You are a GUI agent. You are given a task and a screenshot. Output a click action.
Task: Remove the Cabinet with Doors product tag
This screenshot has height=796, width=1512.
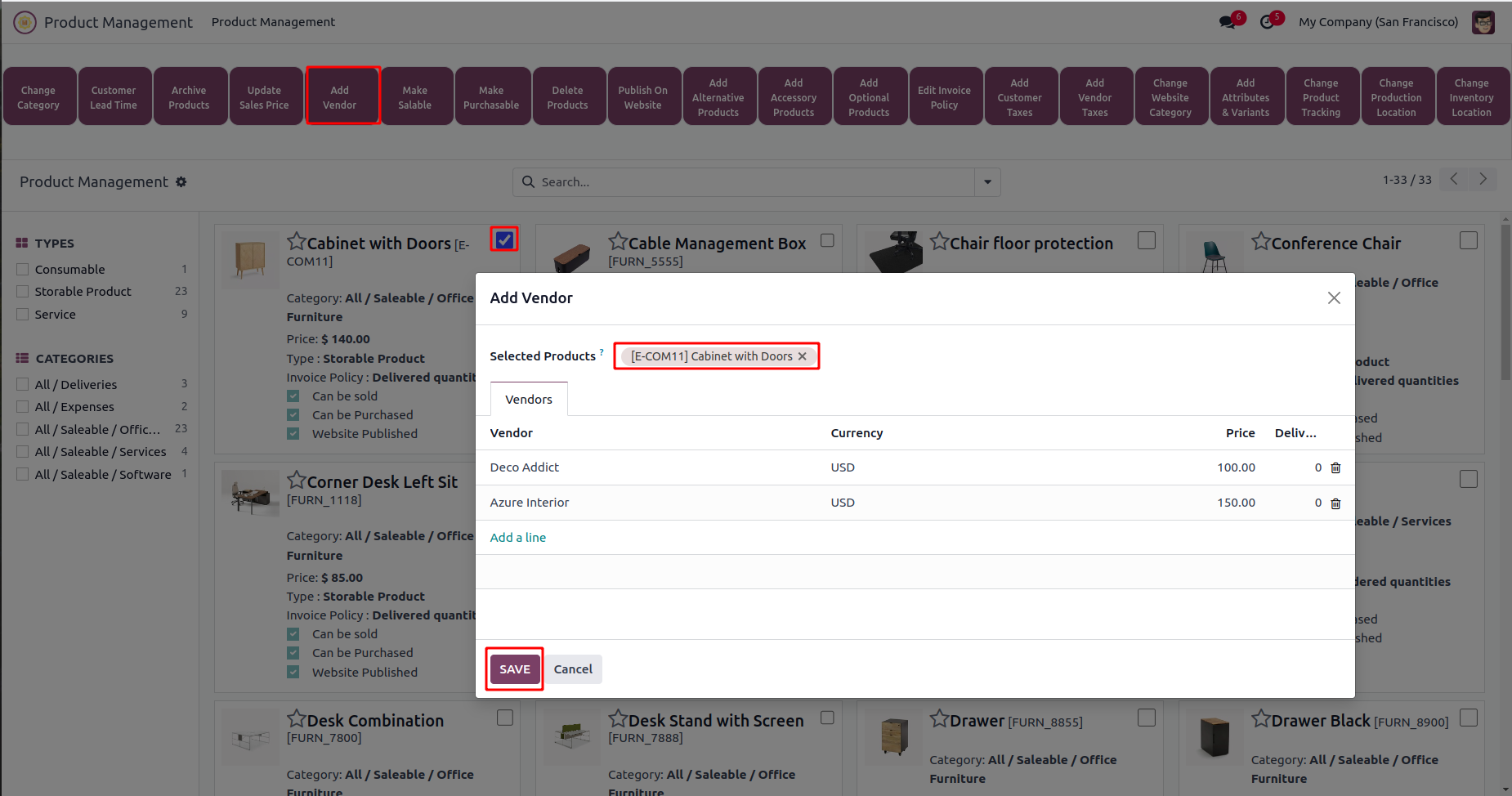803,356
